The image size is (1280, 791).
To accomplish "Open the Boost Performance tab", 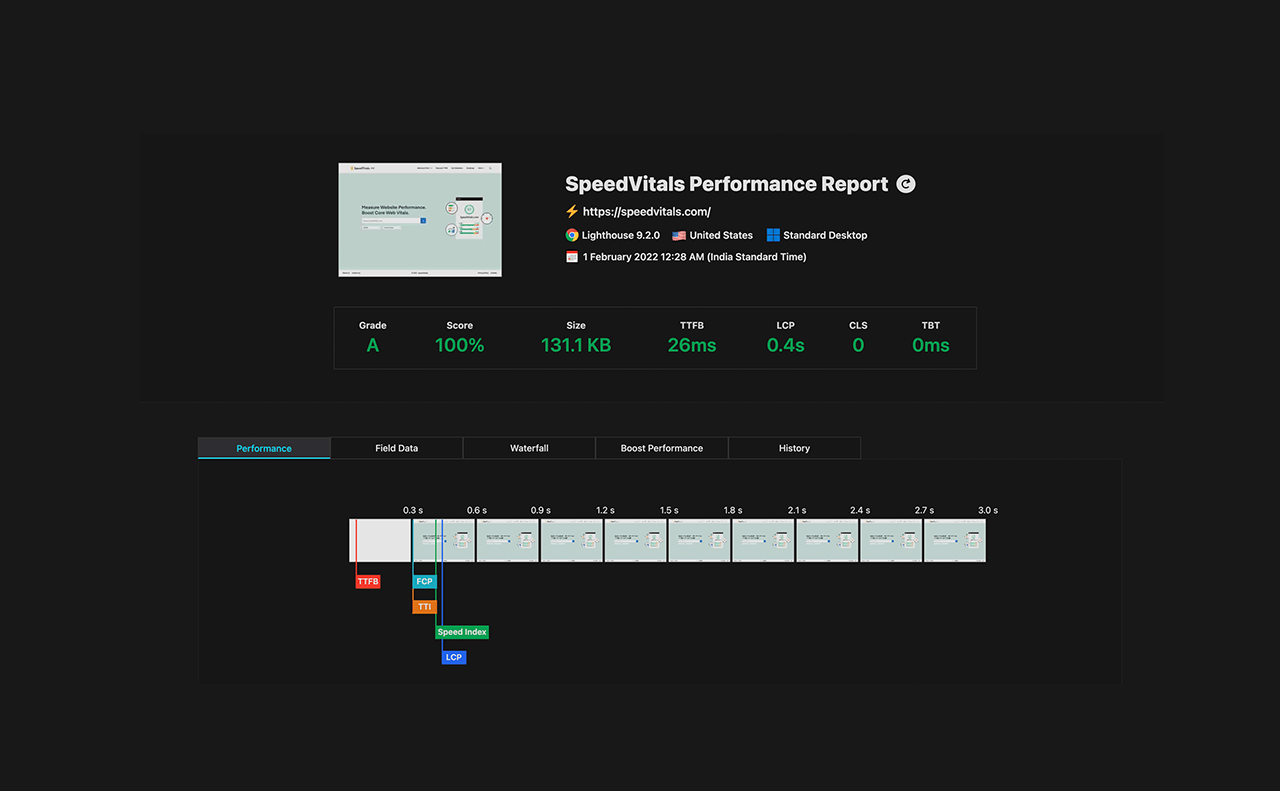I will [x=662, y=448].
